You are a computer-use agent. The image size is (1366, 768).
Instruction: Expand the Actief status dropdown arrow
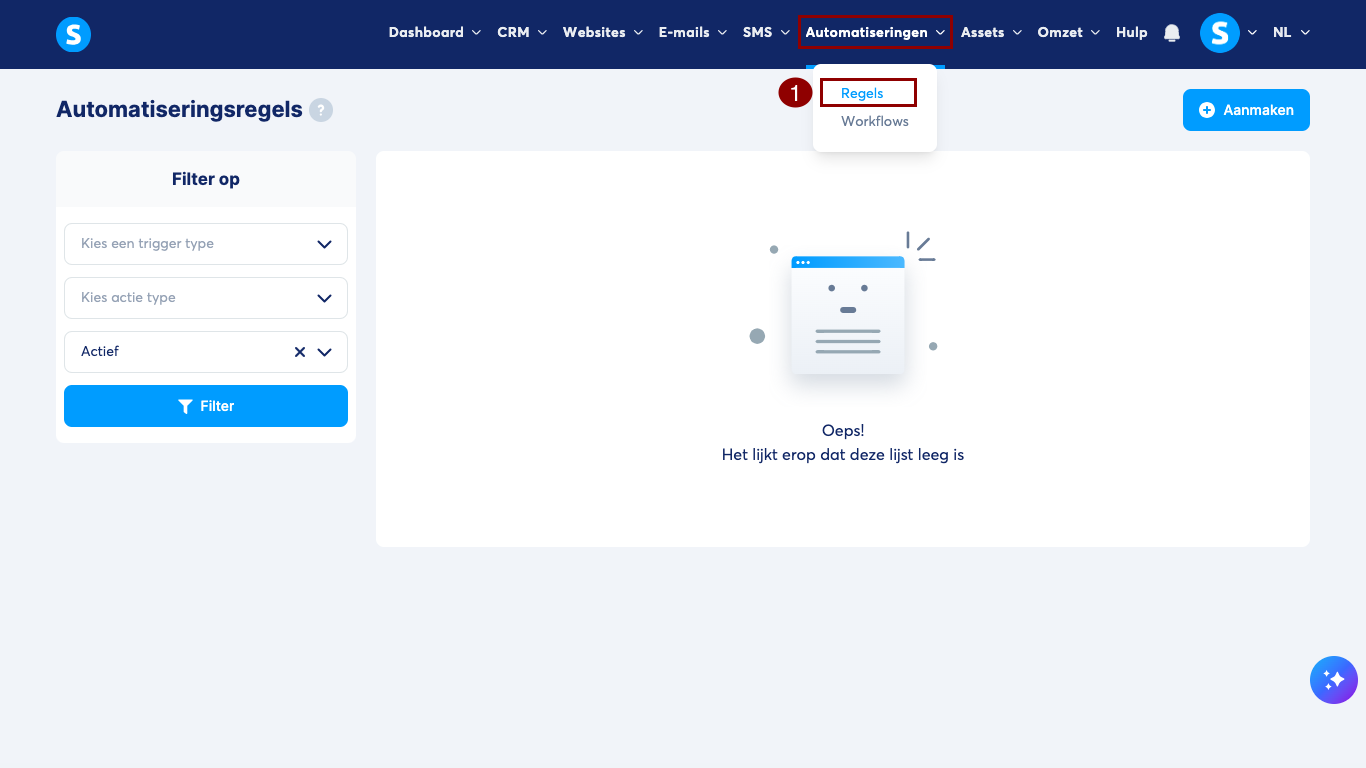pyautogui.click(x=324, y=352)
